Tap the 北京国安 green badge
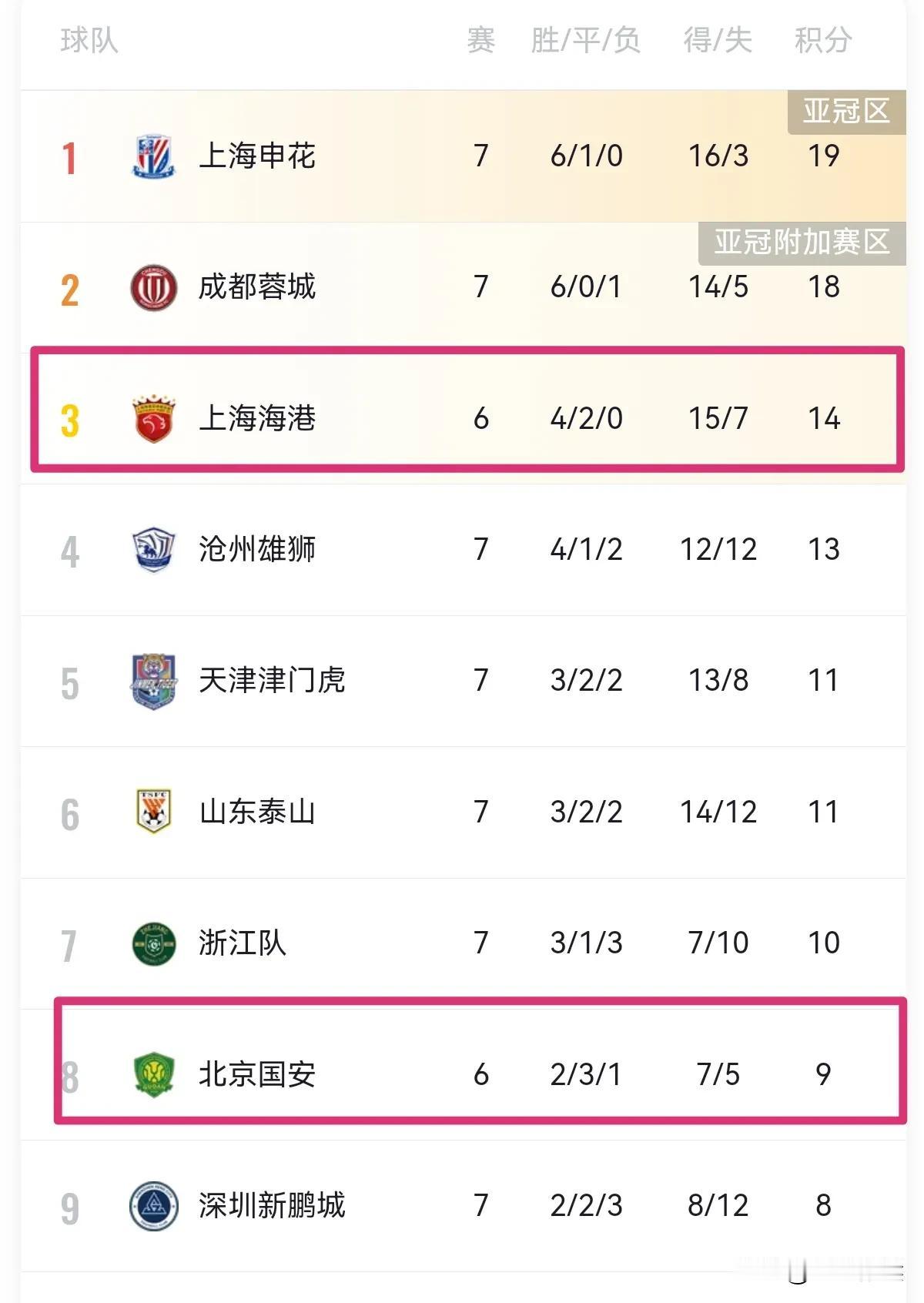Image resolution: width=924 pixels, height=1303 pixels. pyautogui.click(x=154, y=1074)
